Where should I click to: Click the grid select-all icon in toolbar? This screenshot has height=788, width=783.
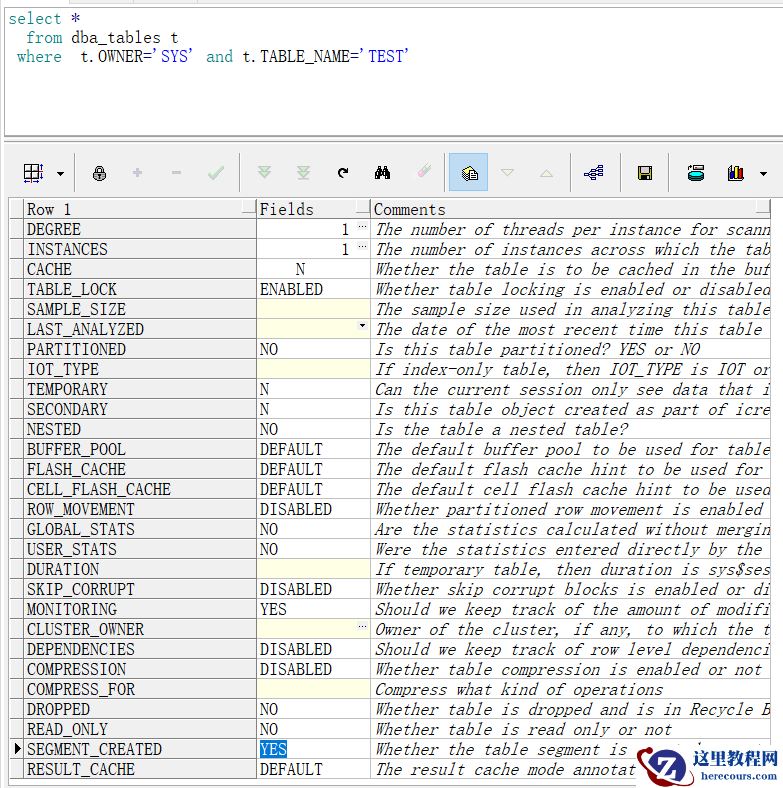33,173
